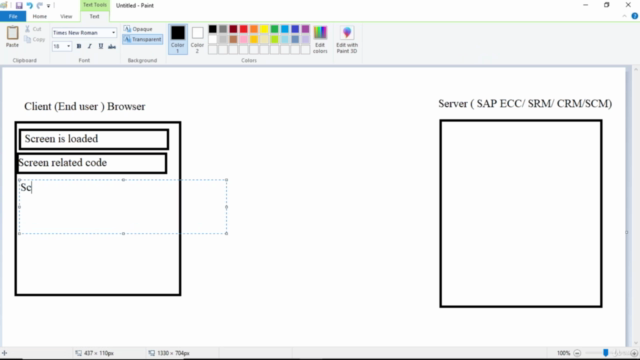Click the Copy button

pos(34,40)
